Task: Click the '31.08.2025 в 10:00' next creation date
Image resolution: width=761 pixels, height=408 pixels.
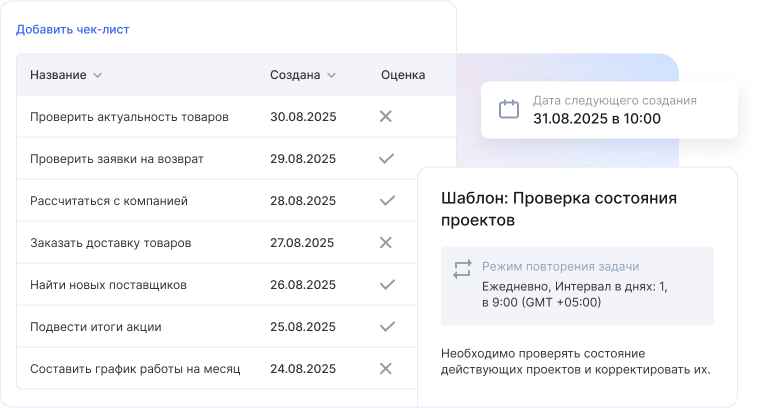Action: (x=597, y=119)
